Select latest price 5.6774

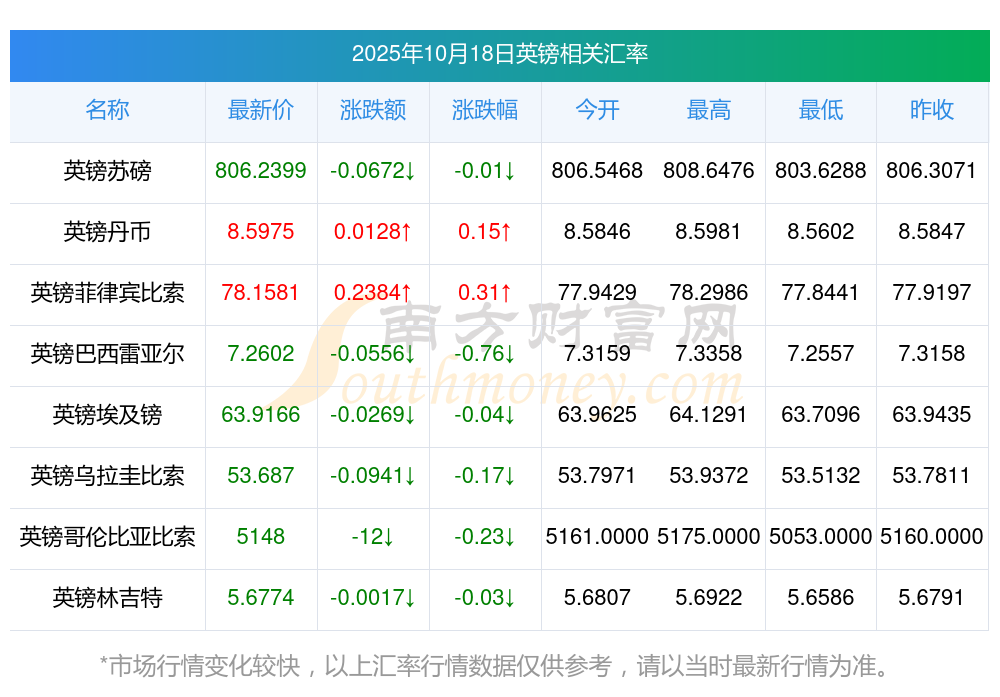pyautogui.click(x=261, y=598)
